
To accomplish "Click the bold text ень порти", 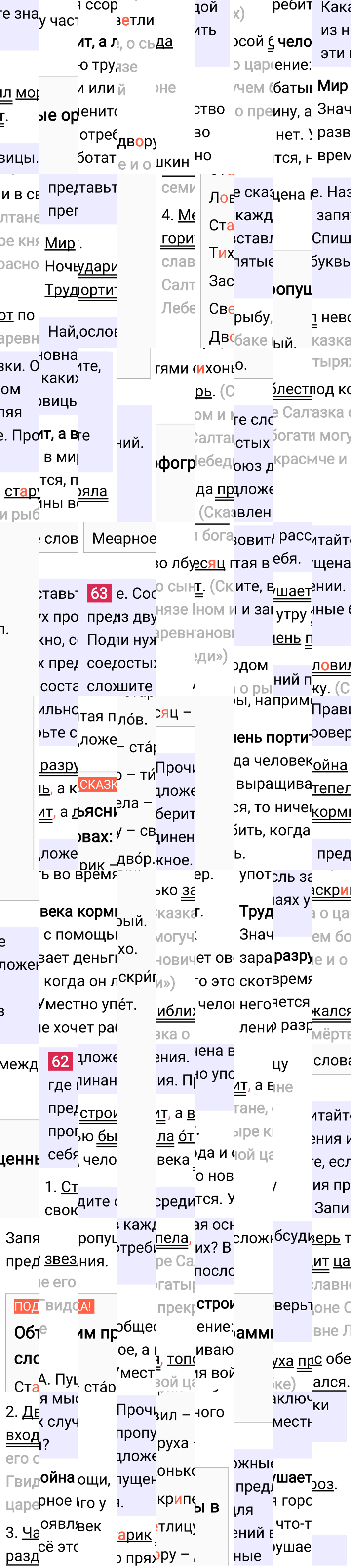I will (x=272, y=737).
